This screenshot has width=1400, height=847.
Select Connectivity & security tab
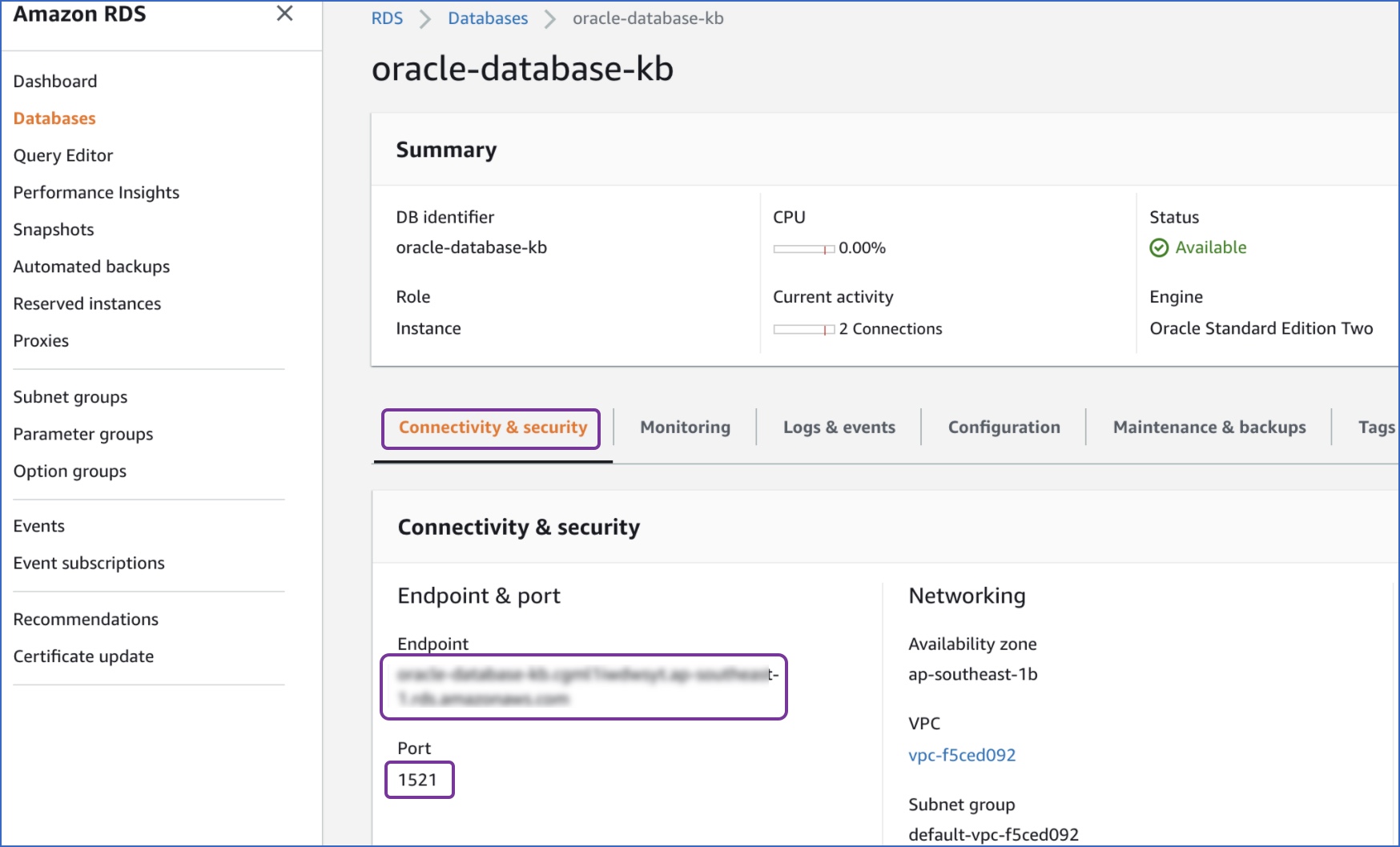tap(493, 428)
